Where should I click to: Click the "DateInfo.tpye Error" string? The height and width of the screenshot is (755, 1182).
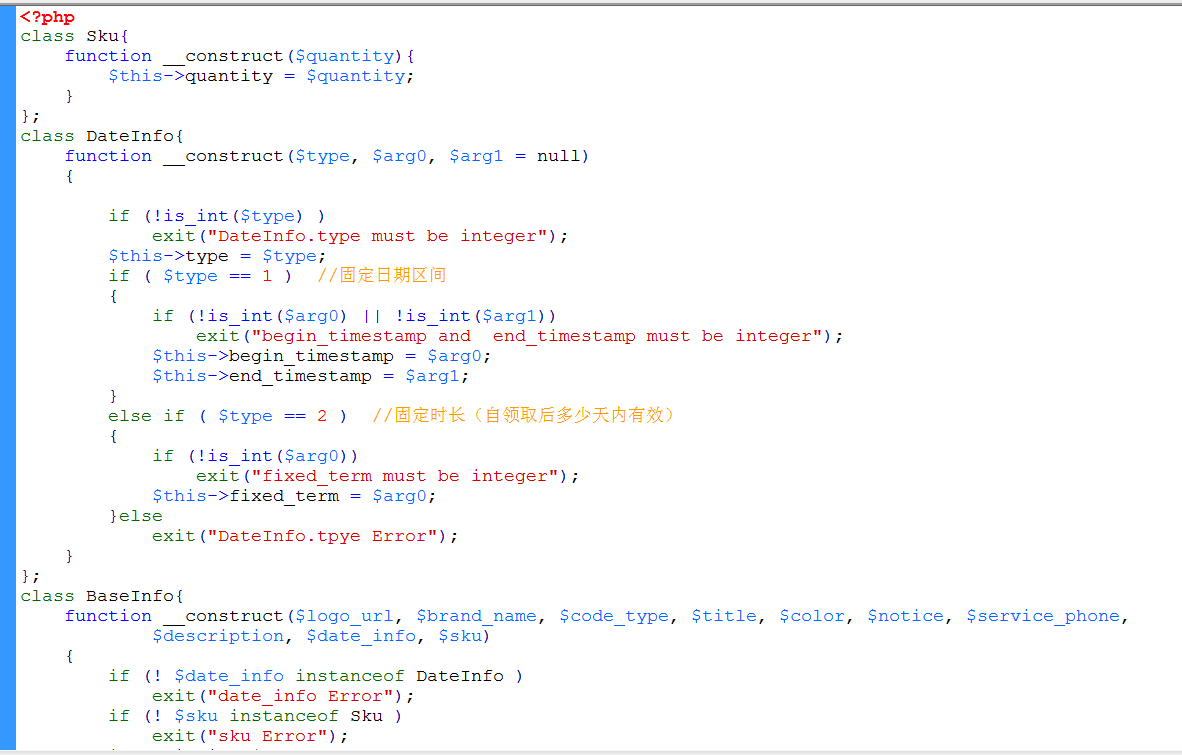tap(327, 536)
